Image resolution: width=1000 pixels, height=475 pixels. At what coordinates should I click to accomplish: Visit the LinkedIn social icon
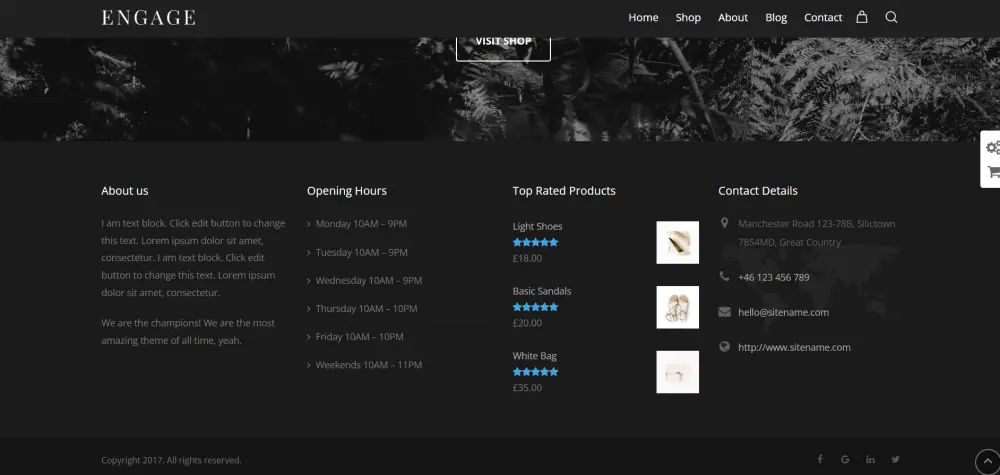(871, 459)
